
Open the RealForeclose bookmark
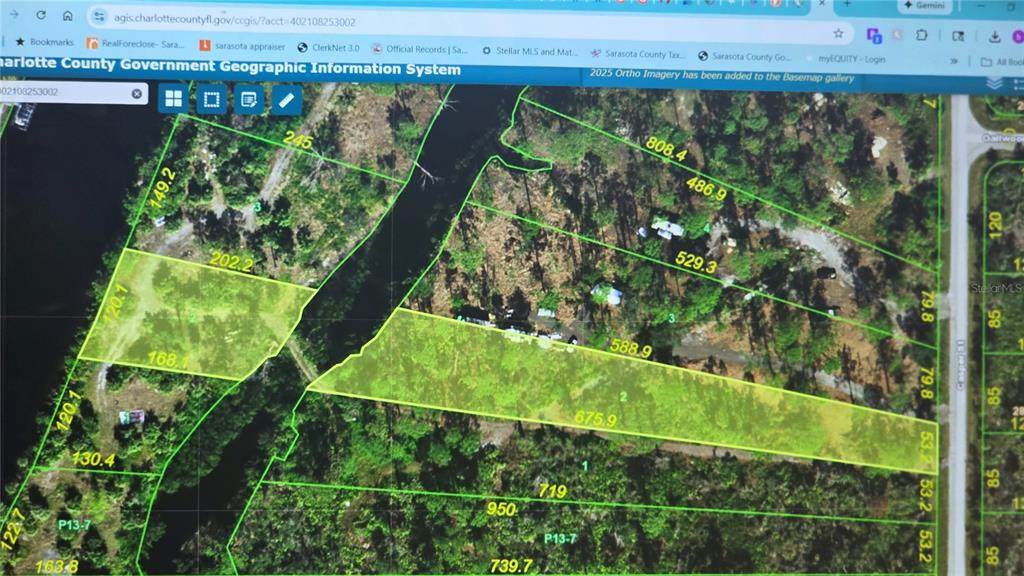point(136,44)
